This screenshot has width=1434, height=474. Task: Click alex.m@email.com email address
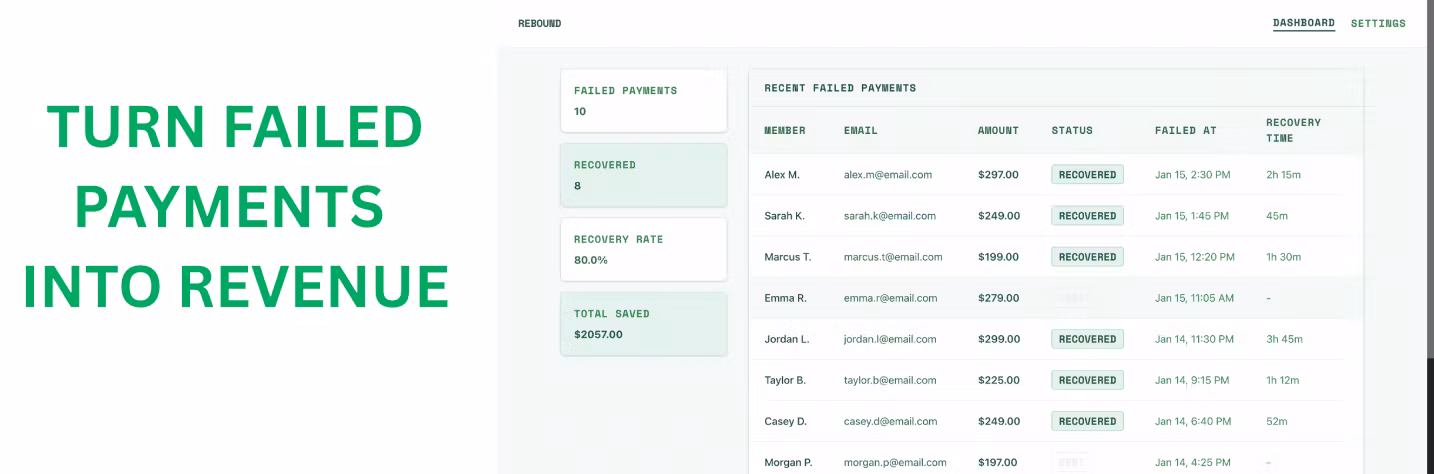click(x=888, y=174)
